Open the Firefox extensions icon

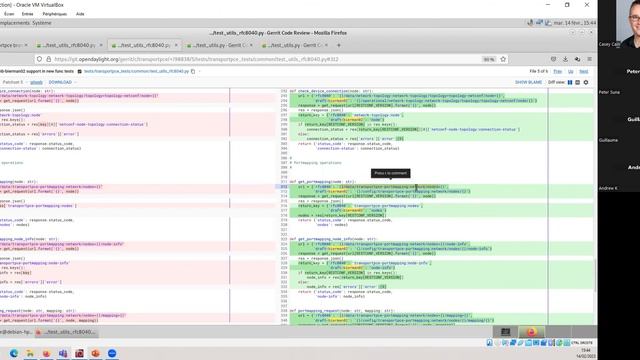tap(577, 59)
